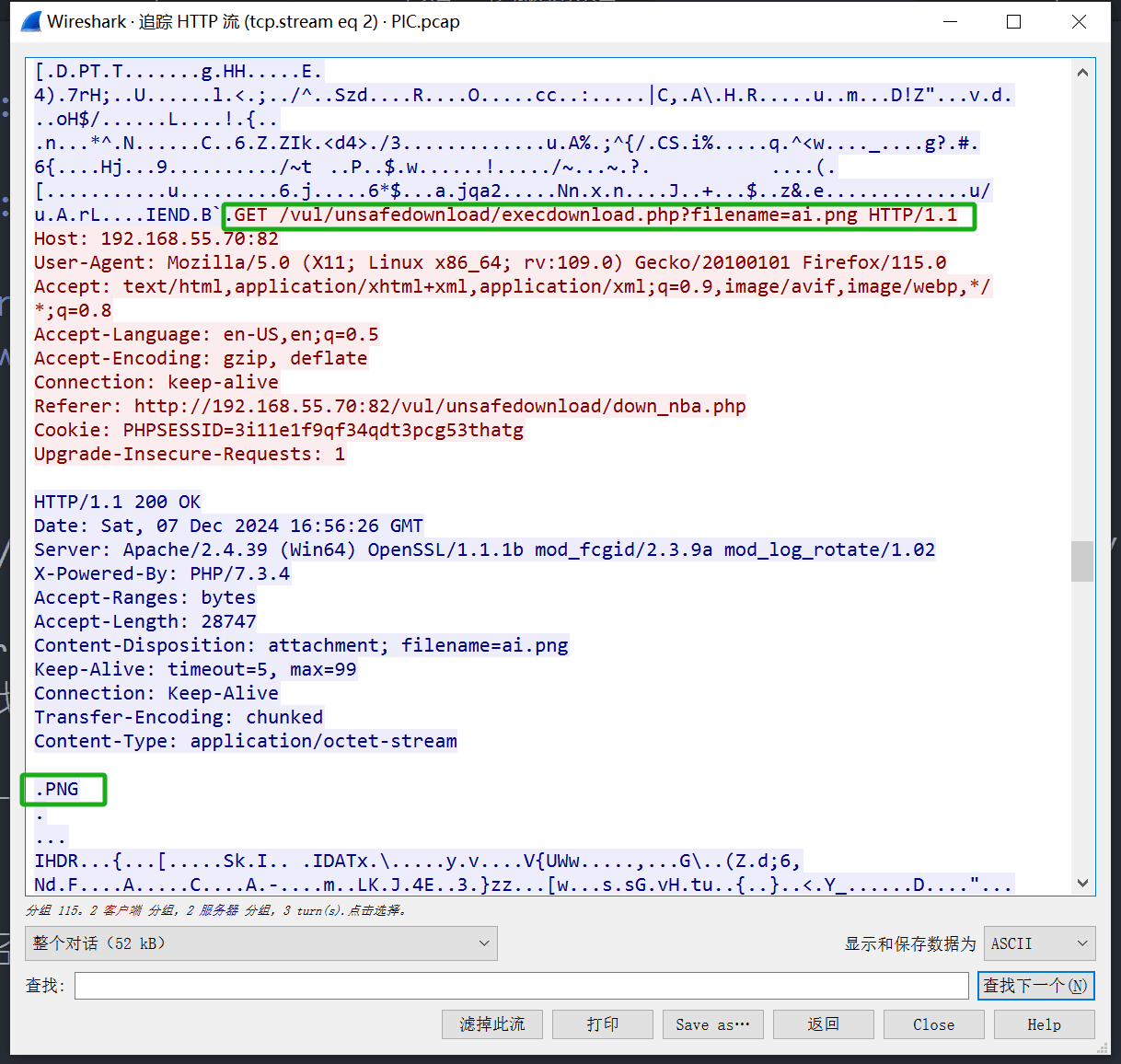Click the vertical scrollbar thumb

point(1082,561)
